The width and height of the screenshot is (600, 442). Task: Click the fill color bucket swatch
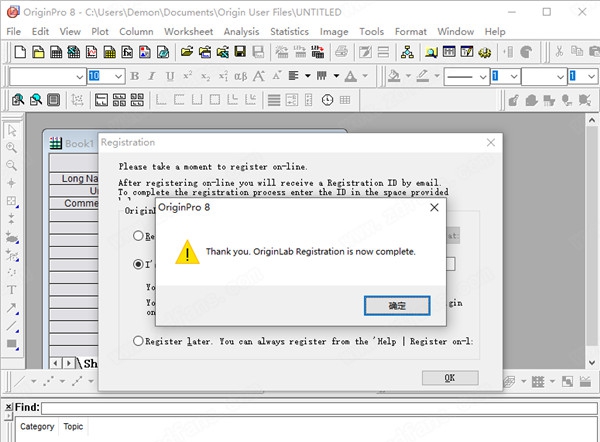pos(394,76)
